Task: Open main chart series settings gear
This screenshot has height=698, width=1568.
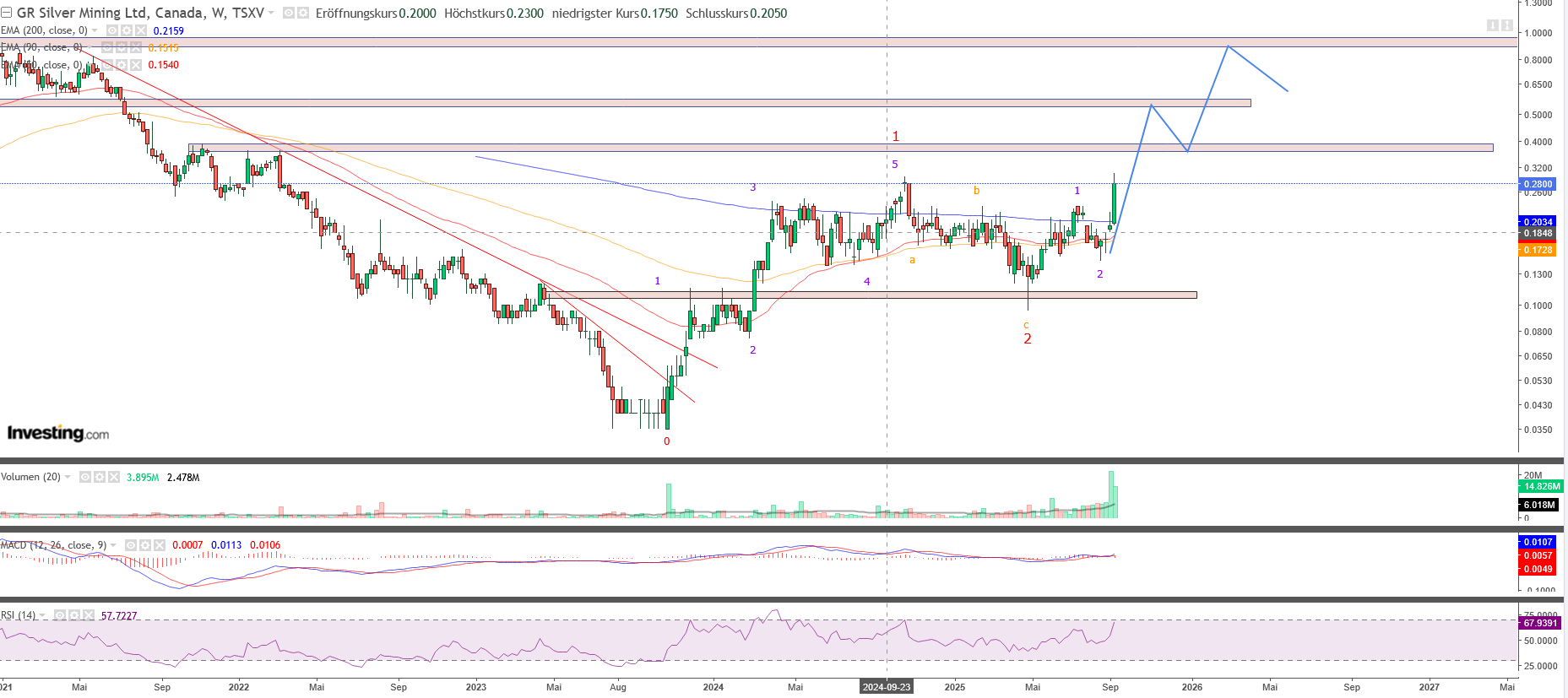Action: click(302, 14)
